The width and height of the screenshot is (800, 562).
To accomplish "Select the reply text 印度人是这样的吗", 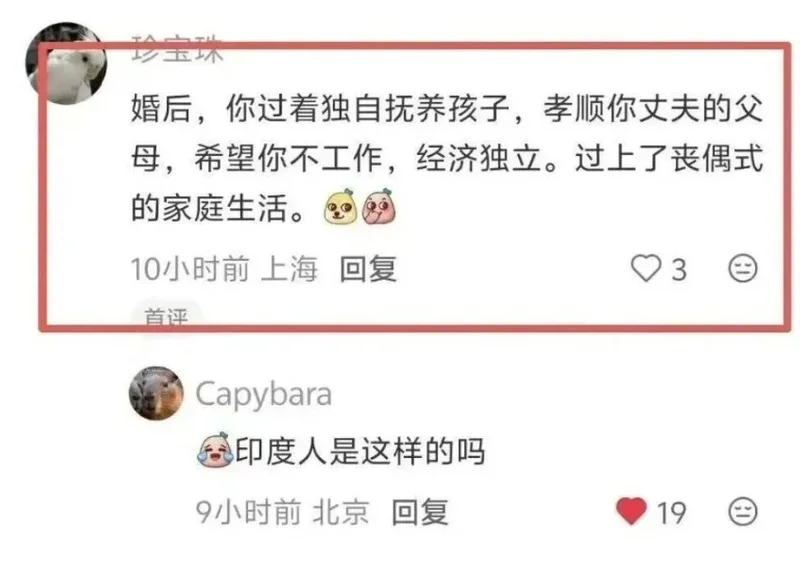I will (x=360, y=451).
